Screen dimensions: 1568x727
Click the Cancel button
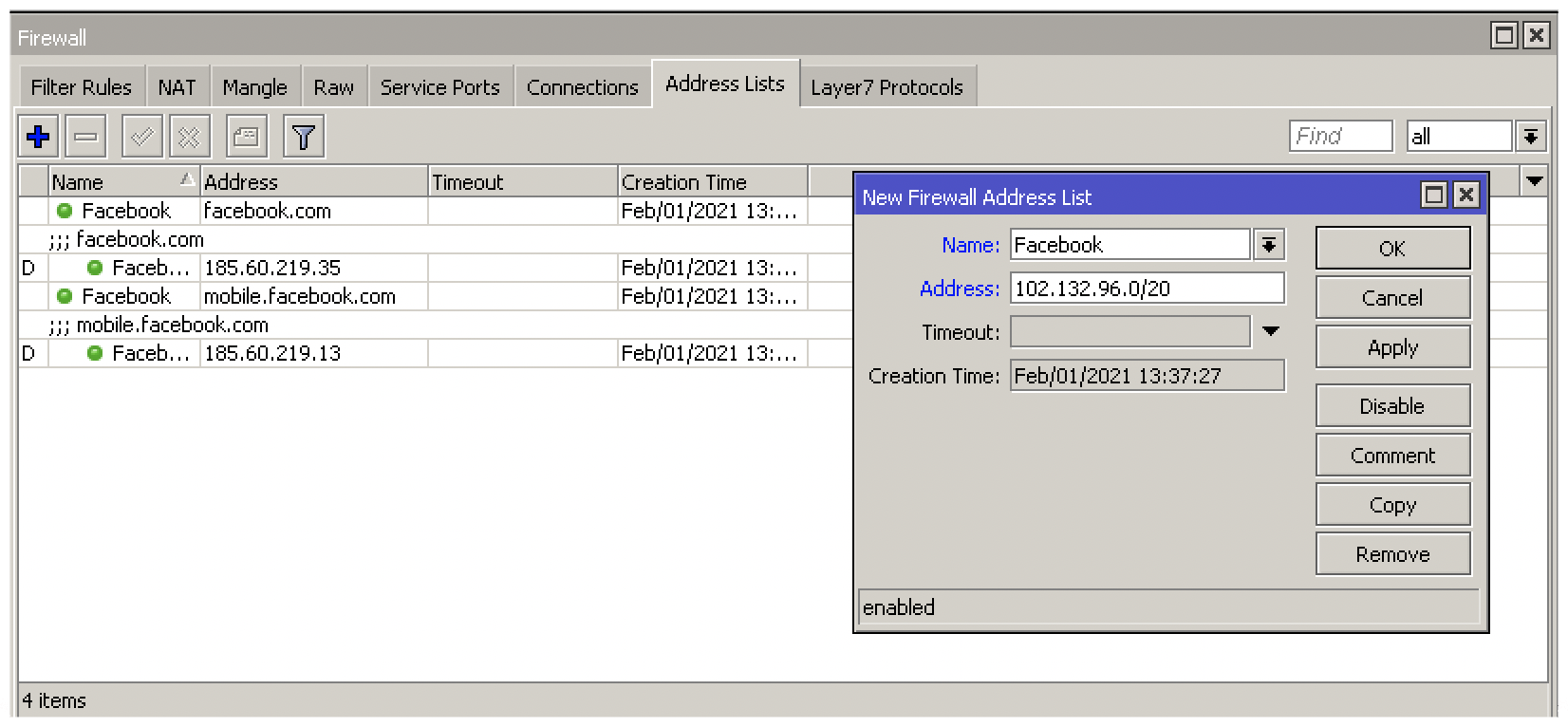click(x=1392, y=298)
